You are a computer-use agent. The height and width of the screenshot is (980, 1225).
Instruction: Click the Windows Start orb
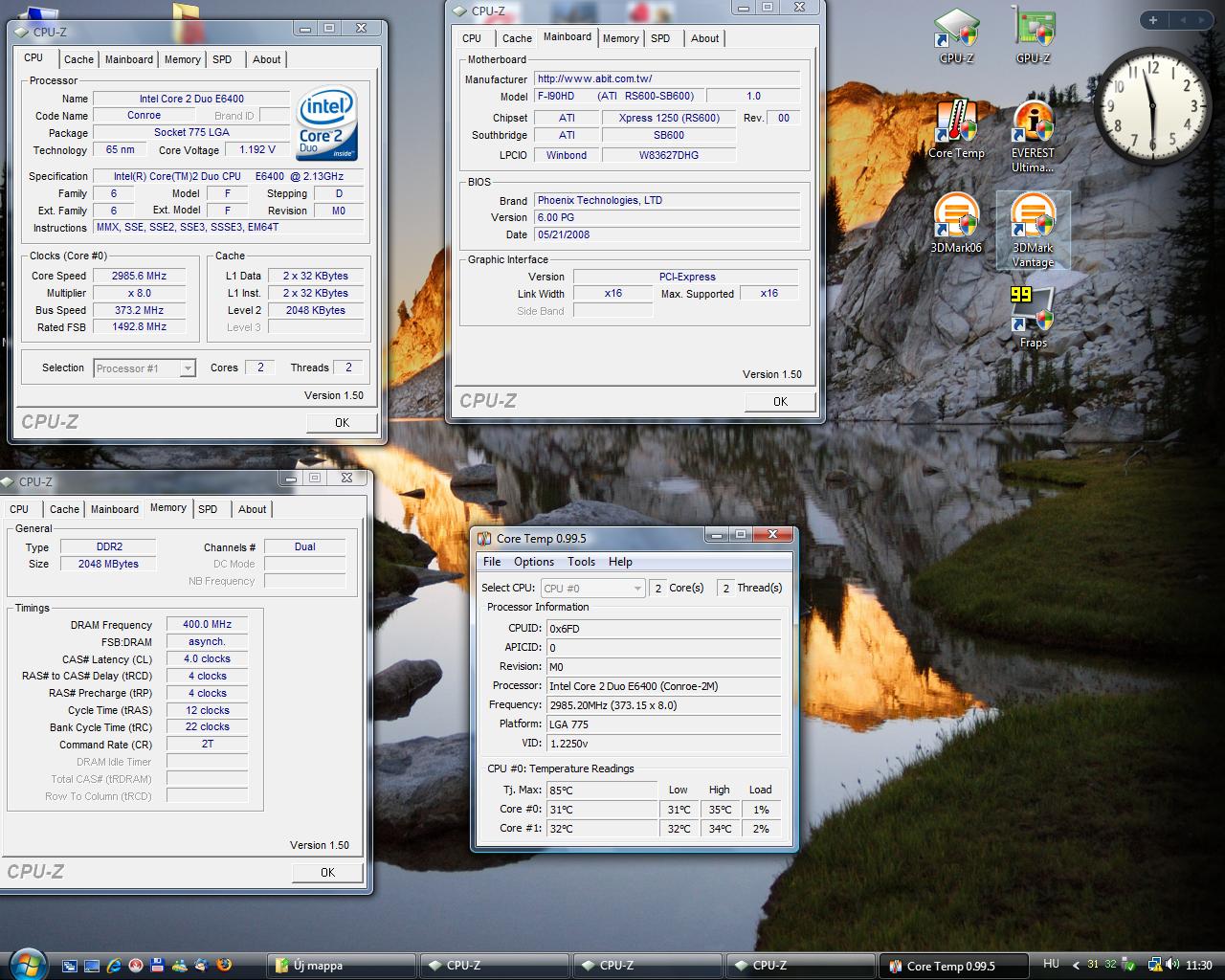tap(26, 964)
